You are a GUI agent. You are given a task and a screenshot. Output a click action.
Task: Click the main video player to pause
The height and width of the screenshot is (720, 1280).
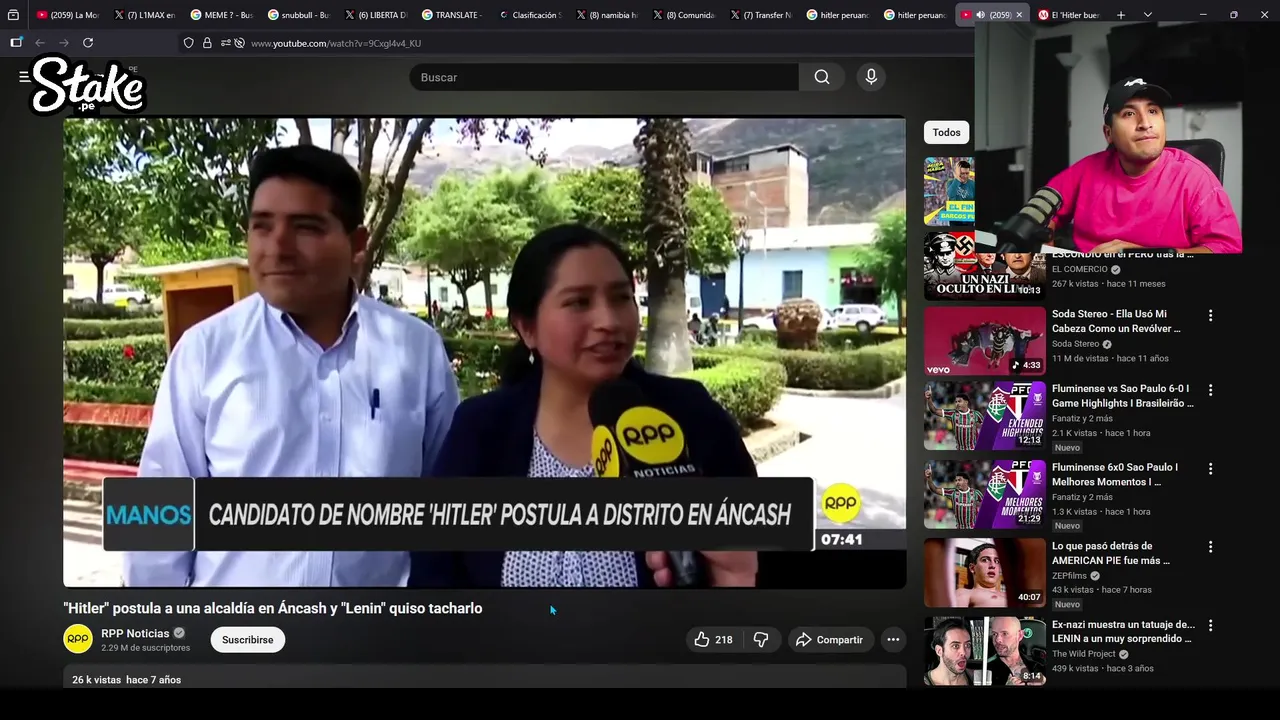[x=485, y=352]
